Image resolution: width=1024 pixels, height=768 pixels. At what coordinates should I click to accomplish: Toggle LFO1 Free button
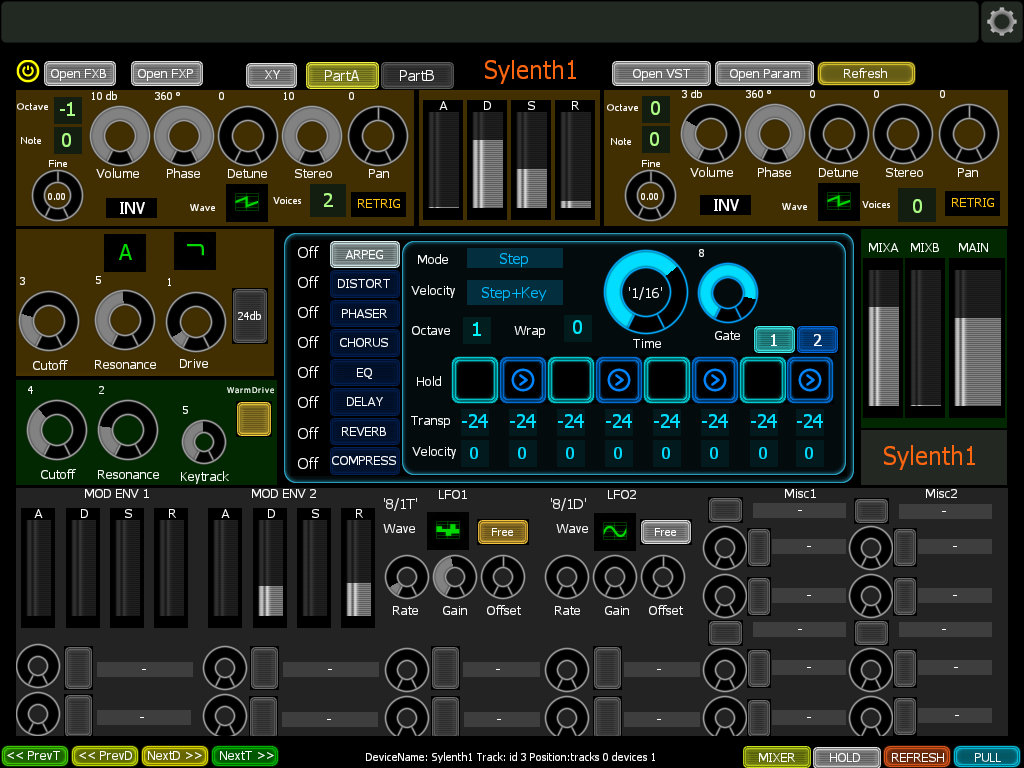click(x=502, y=532)
